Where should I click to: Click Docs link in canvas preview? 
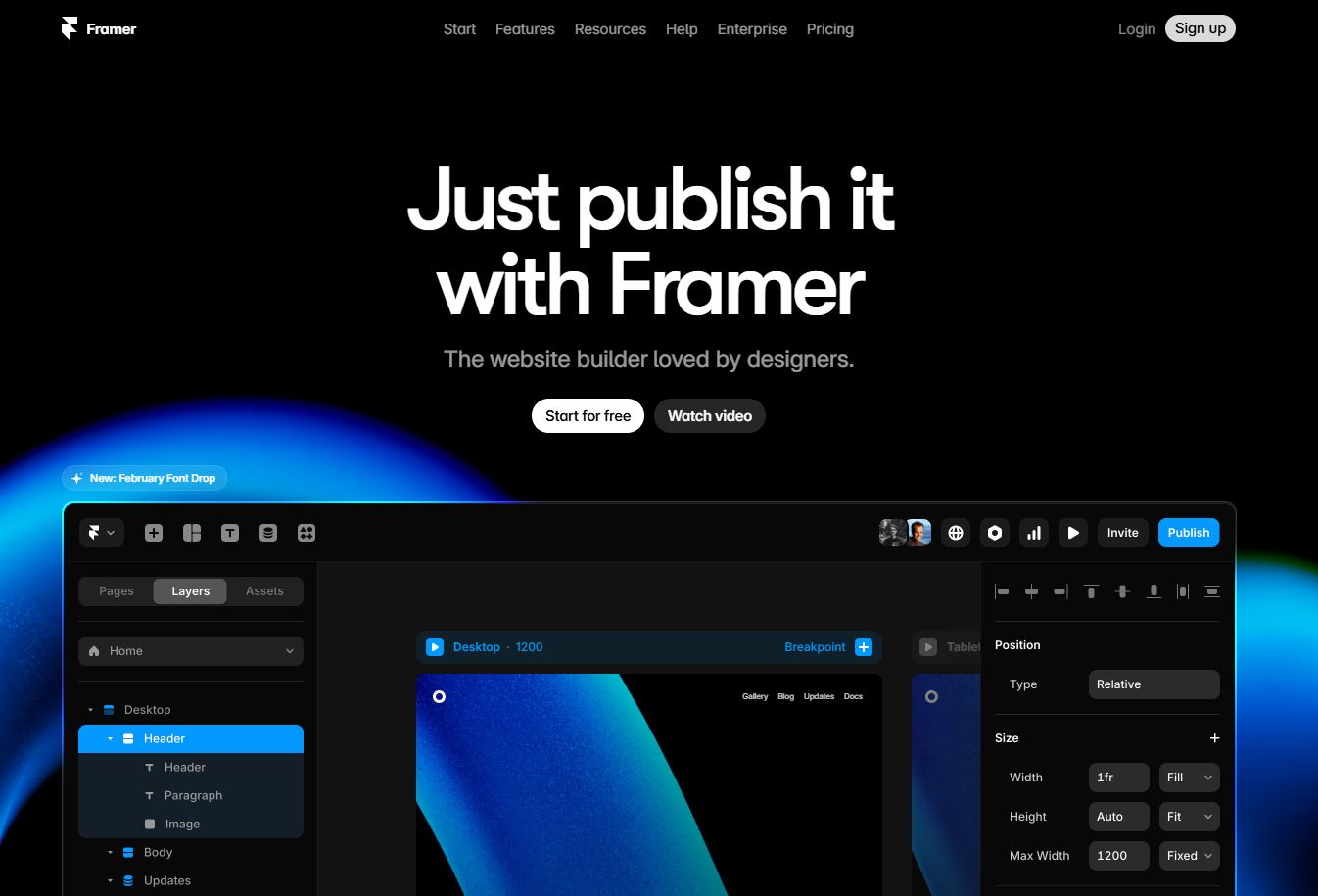point(853,696)
